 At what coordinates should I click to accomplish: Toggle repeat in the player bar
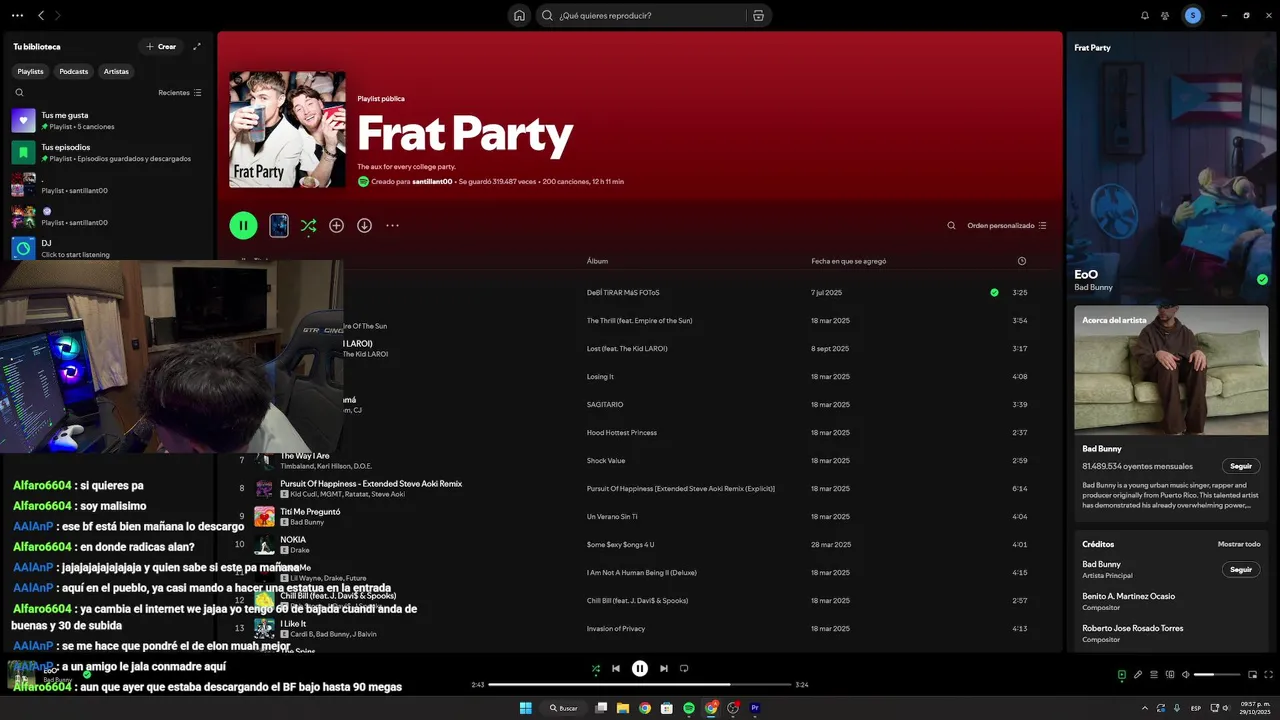click(685, 668)
